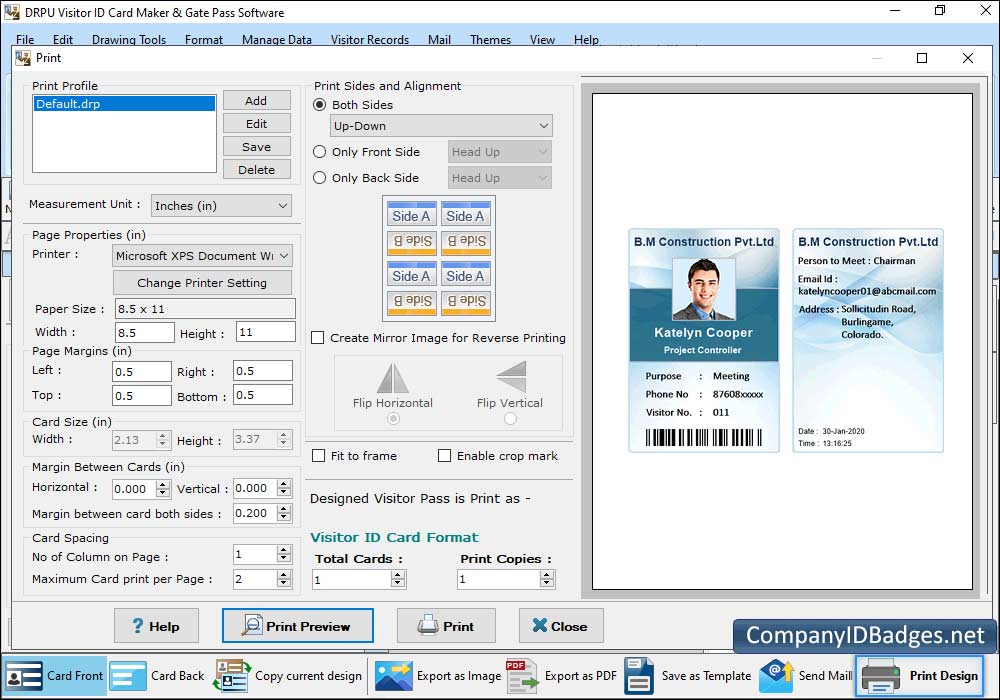Screen dimensions: 1000x700
Task: Open Only Front Side Head Up dropdown
Action: coord(499,152)
